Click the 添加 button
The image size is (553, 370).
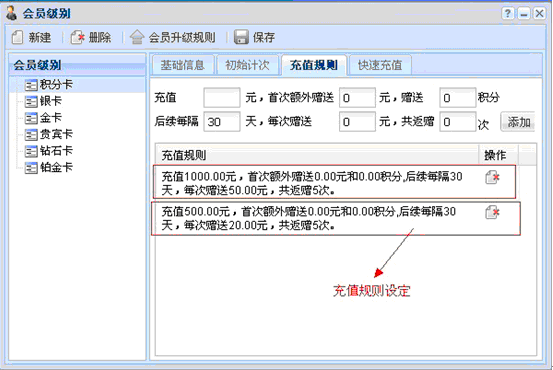point(518,122)
